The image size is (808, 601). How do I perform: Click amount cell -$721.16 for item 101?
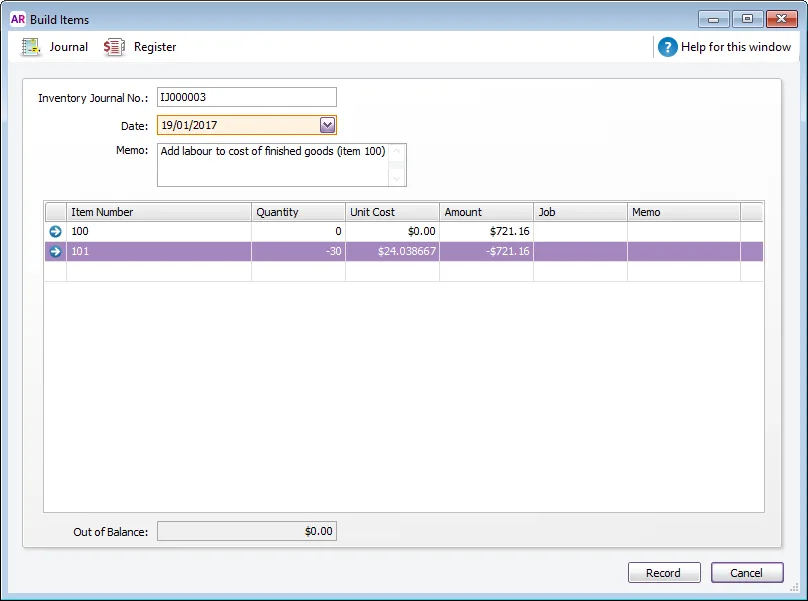tap(486, 252)
